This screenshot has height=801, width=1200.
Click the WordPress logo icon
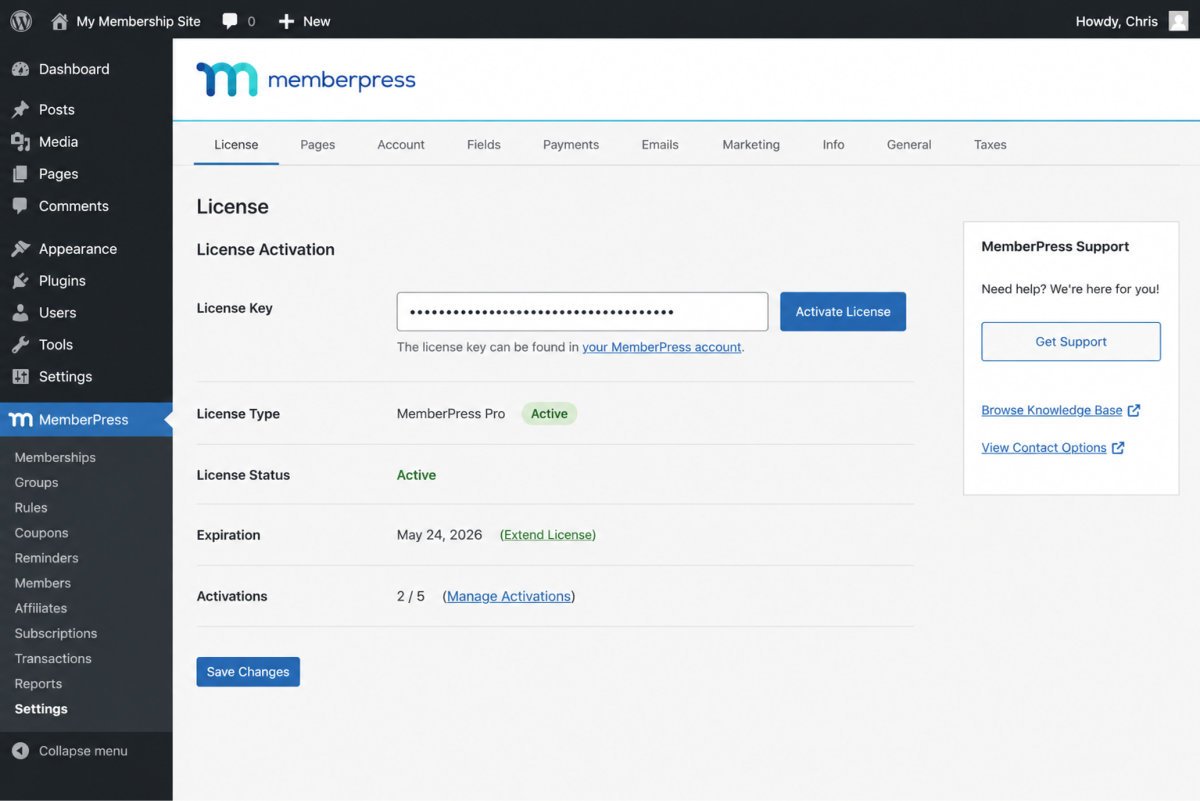point(21,21)
